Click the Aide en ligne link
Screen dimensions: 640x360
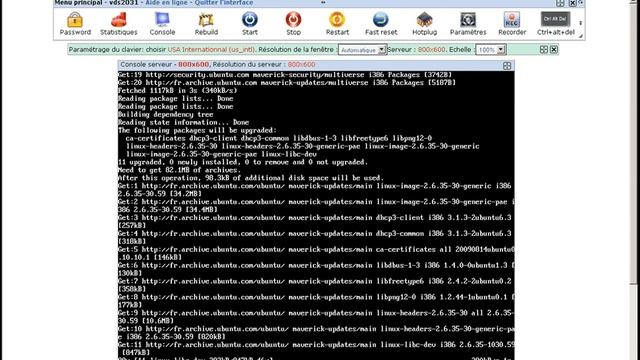167,3
